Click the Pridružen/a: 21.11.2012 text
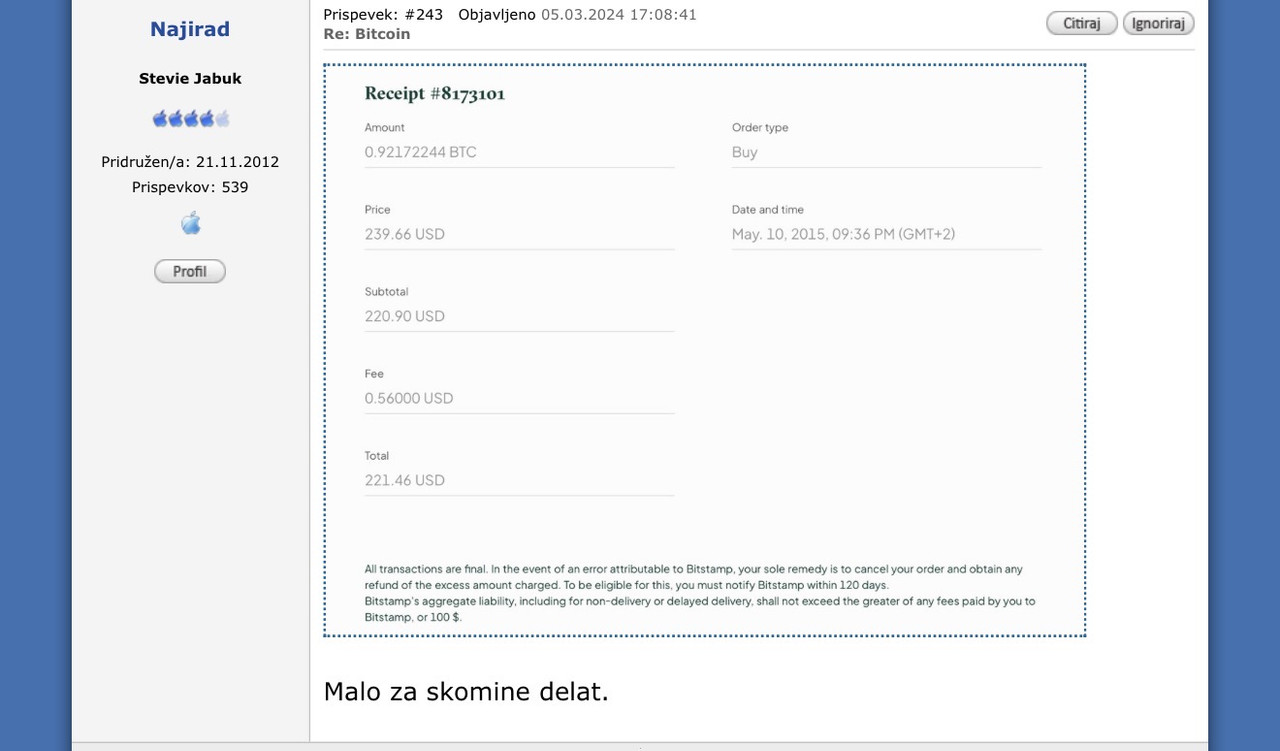The image size is (1280, 751). (x=190, y=161)
